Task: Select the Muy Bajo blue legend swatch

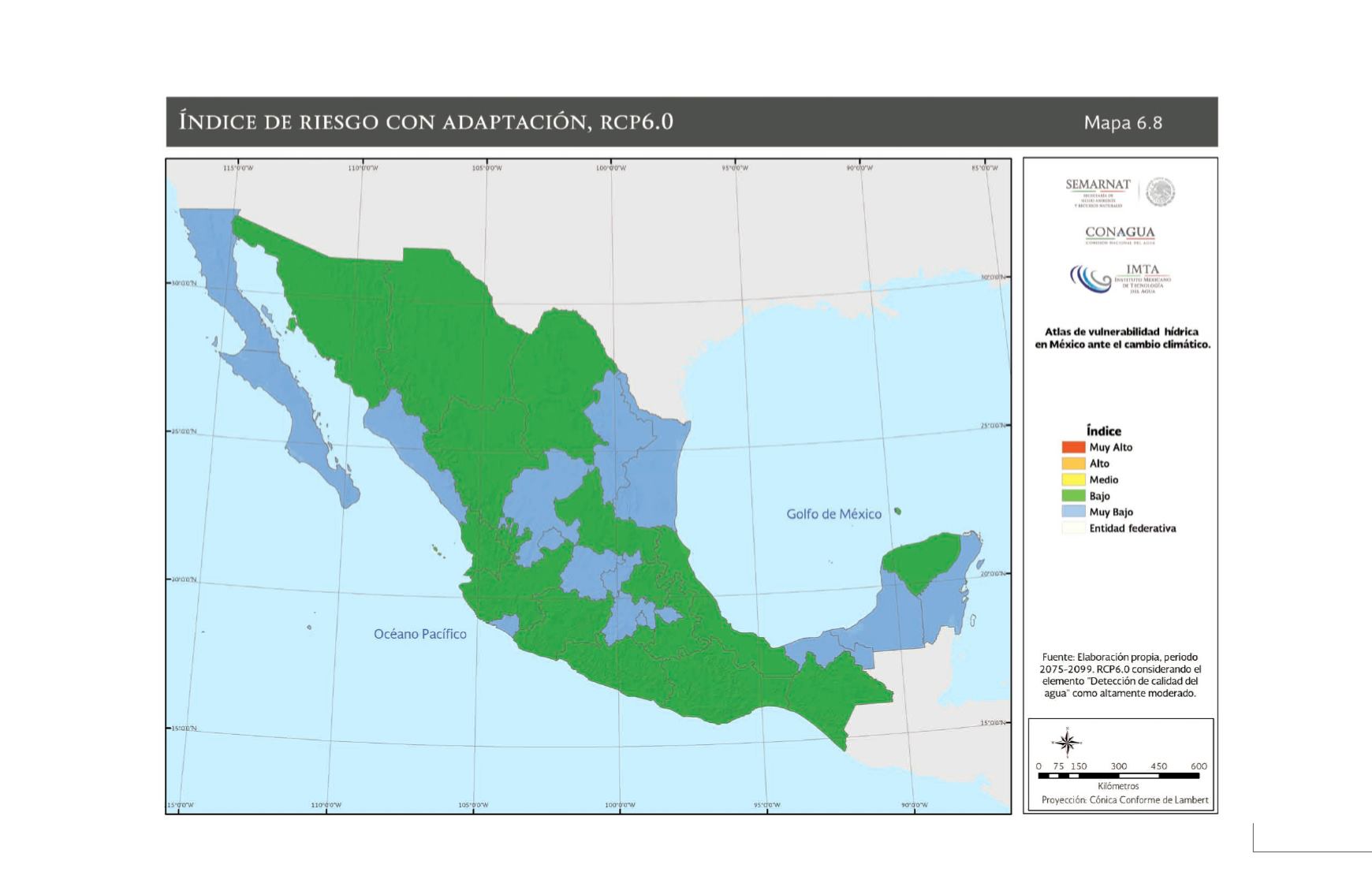Action: (1073, 512)
